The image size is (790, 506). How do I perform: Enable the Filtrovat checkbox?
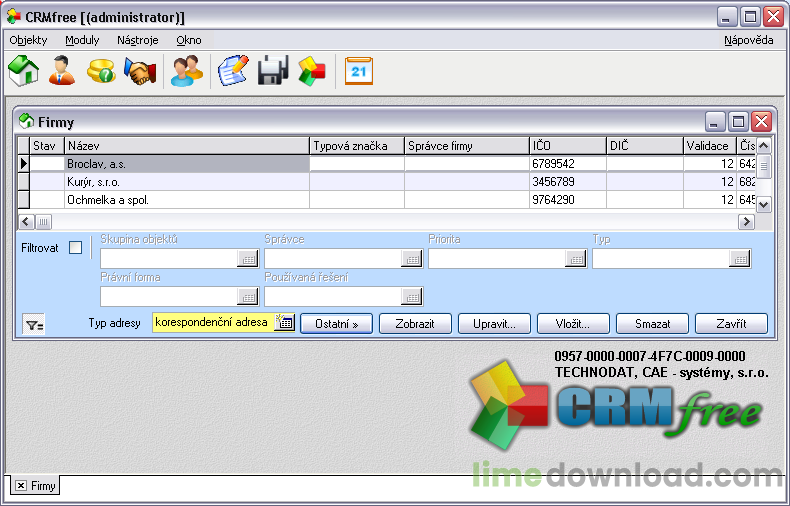click(76, 247)
